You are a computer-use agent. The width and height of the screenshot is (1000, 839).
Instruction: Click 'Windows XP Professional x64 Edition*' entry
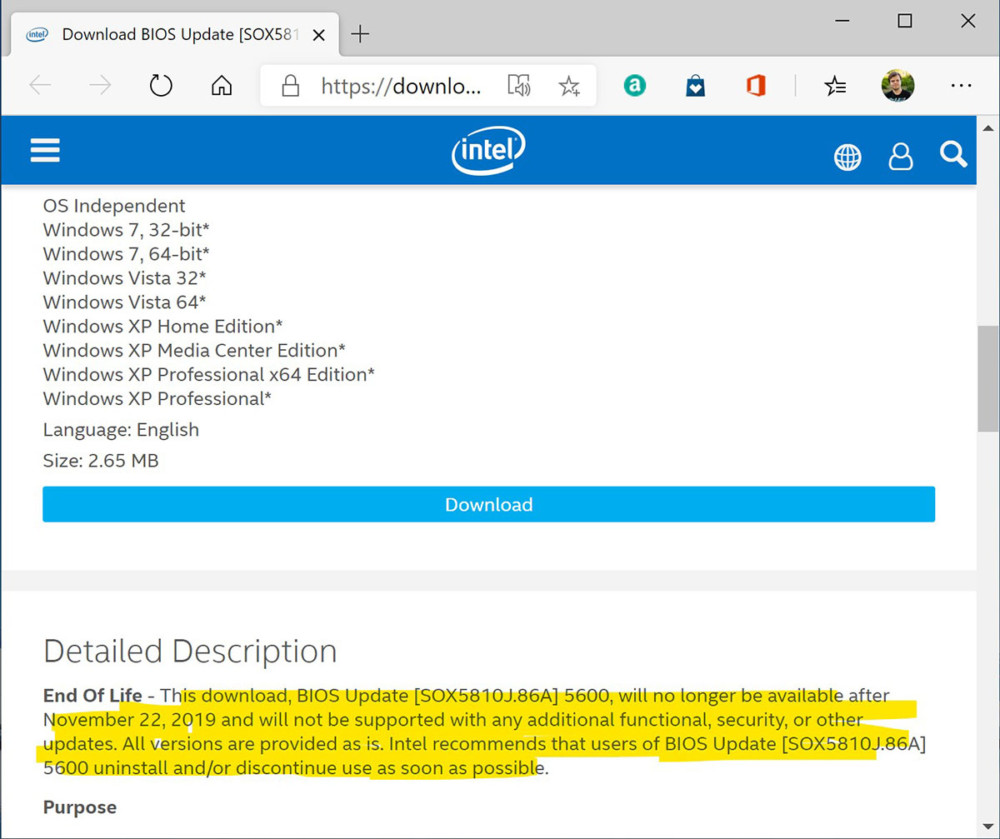[209, 374]
